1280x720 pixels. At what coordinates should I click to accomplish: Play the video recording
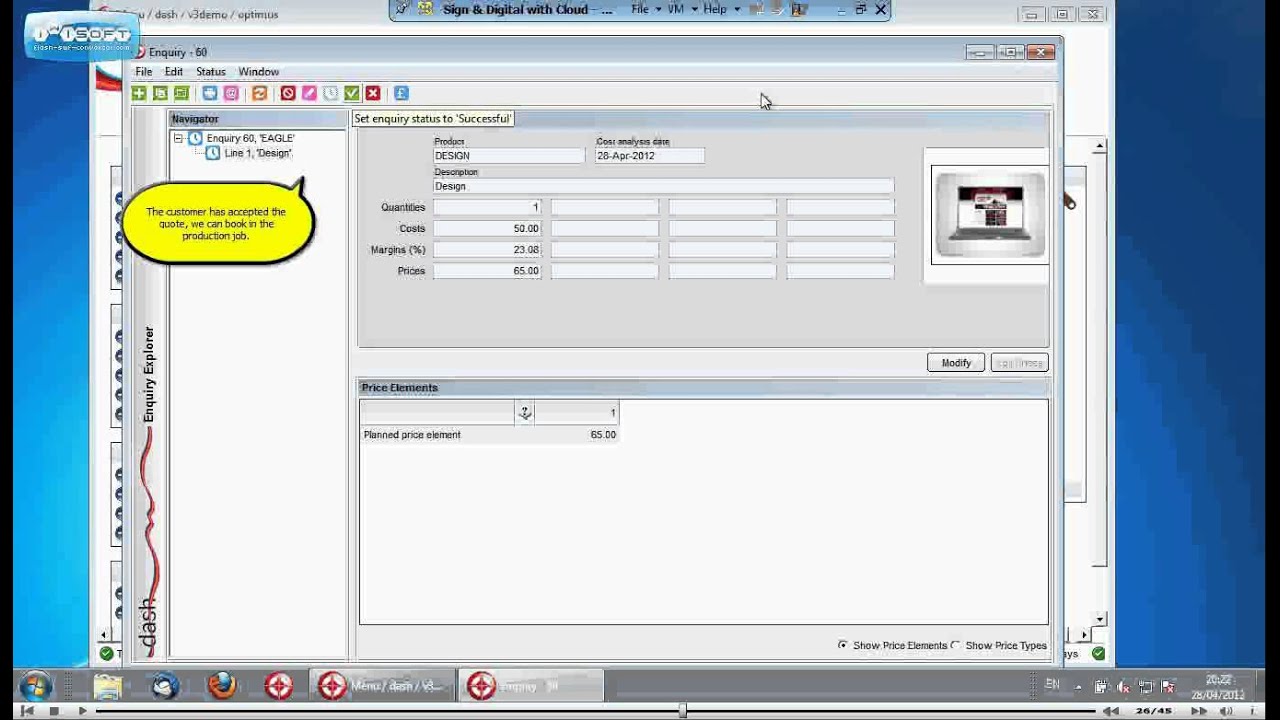(x=82, y=711)
